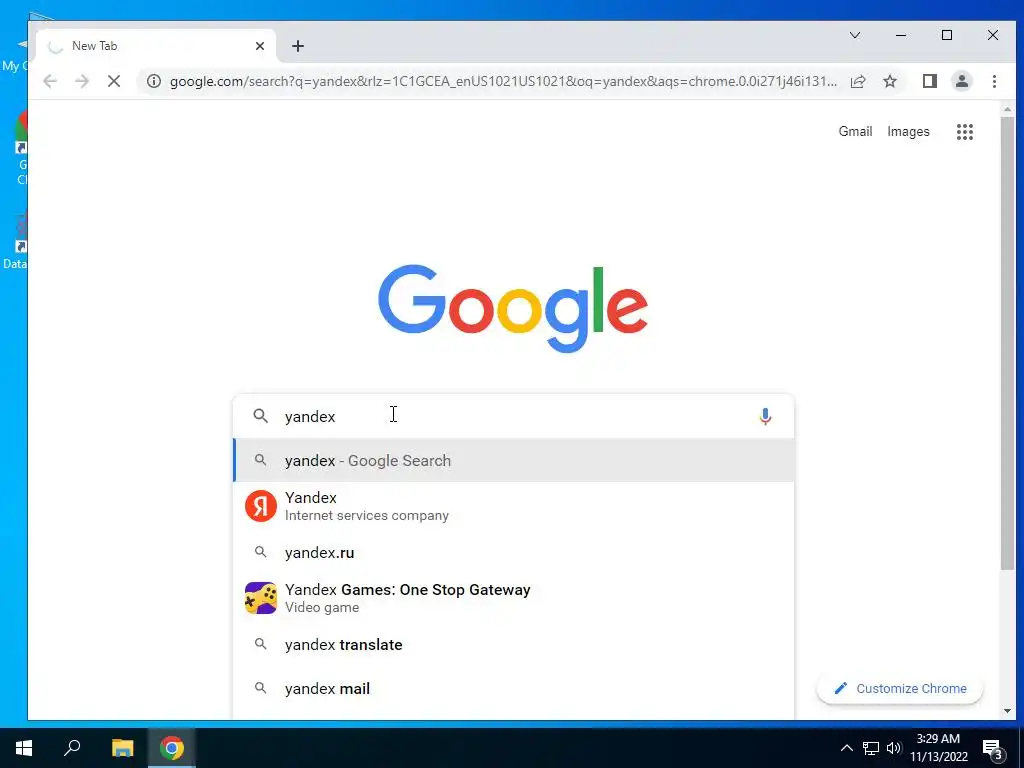This screenshot has width=1024, height=768.
Task: Go back to the previous page
Action: point(50,81)
